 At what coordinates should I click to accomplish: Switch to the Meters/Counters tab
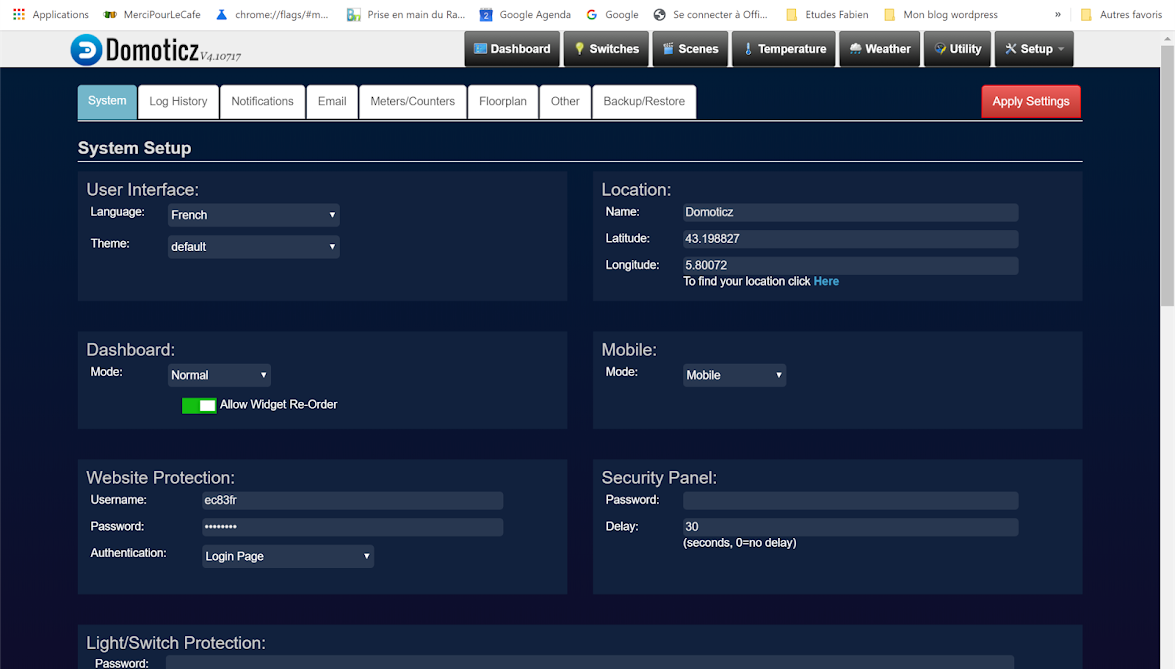click(x=412, y=102)
